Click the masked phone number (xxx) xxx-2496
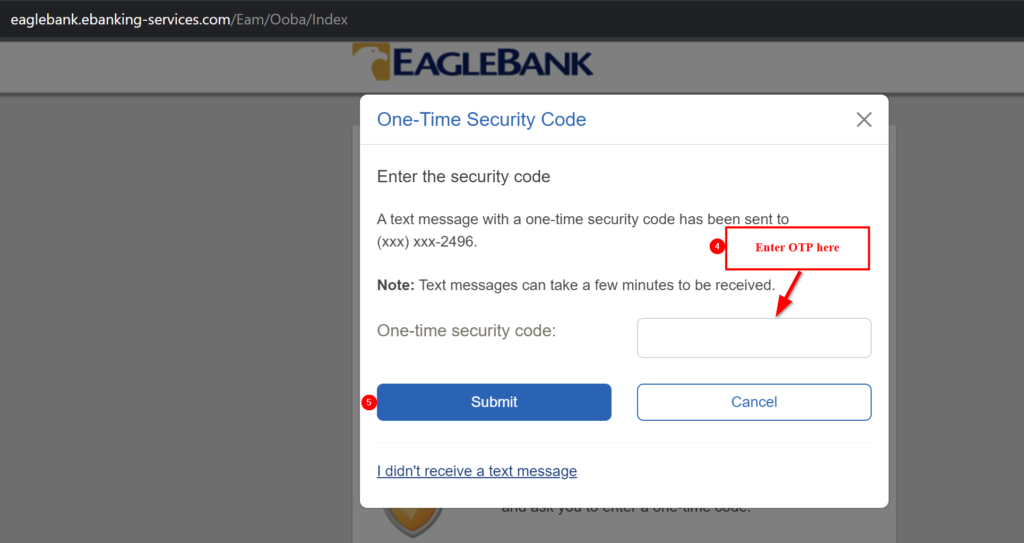Viewport: 1024px width, 543px height. point(427,242)
